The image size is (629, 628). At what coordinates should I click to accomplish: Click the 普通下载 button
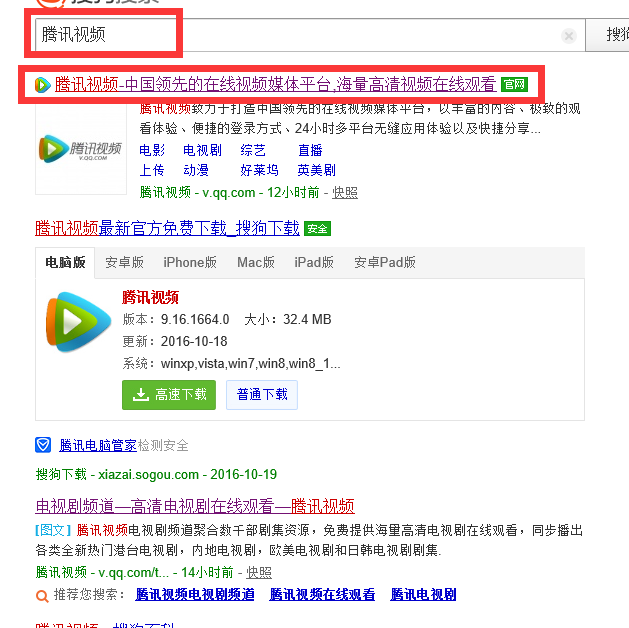tap(262, 395)
